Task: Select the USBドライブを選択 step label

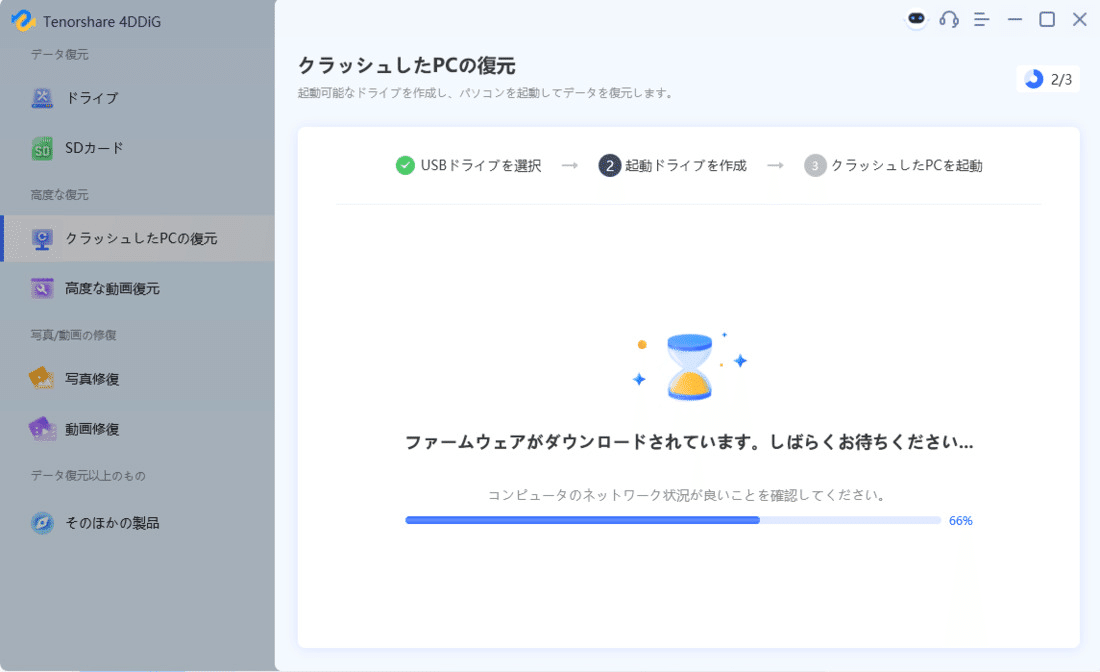Action: click(x=481, y=166)
